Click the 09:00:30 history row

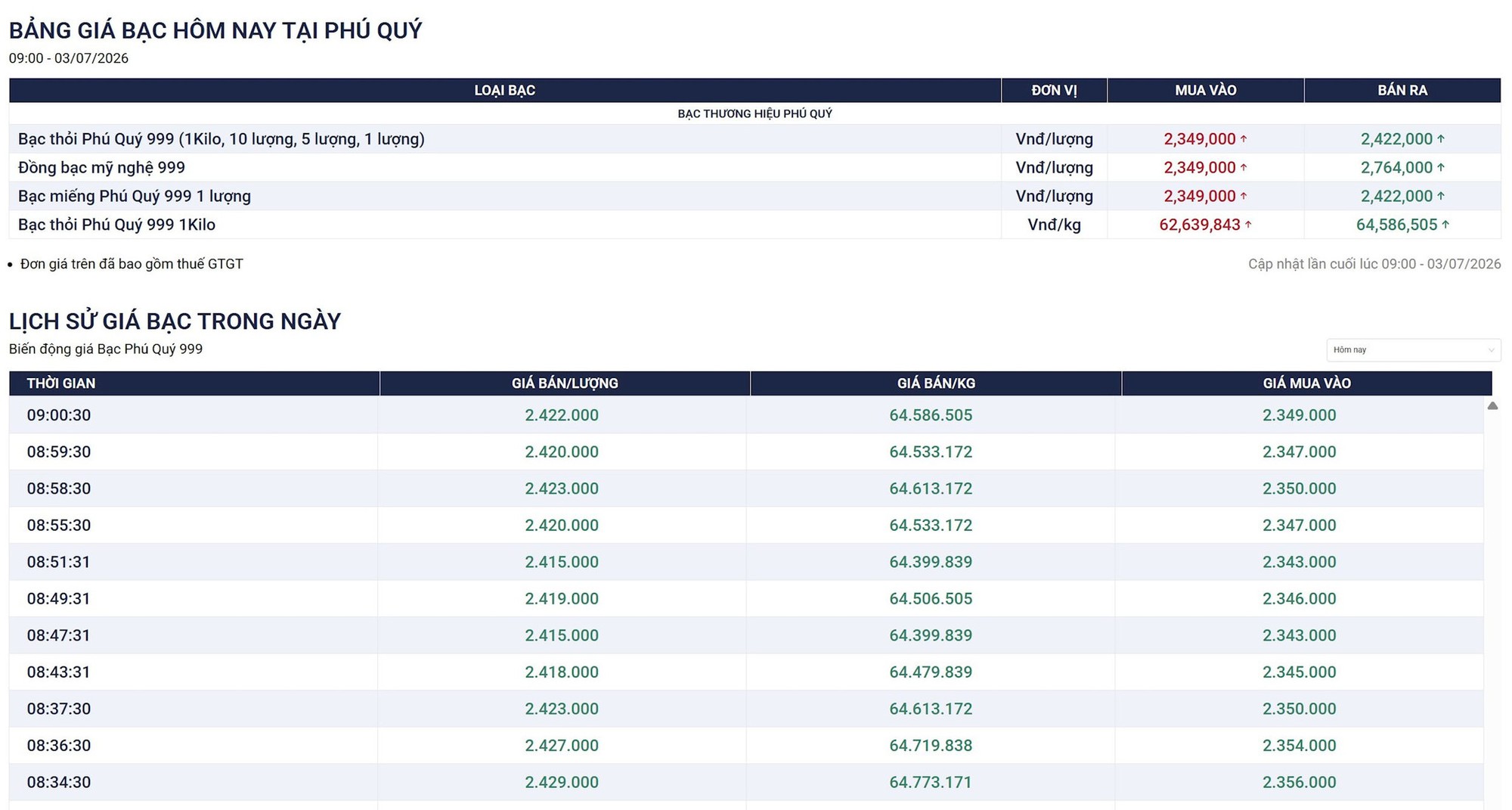click(x=746, y=415)
